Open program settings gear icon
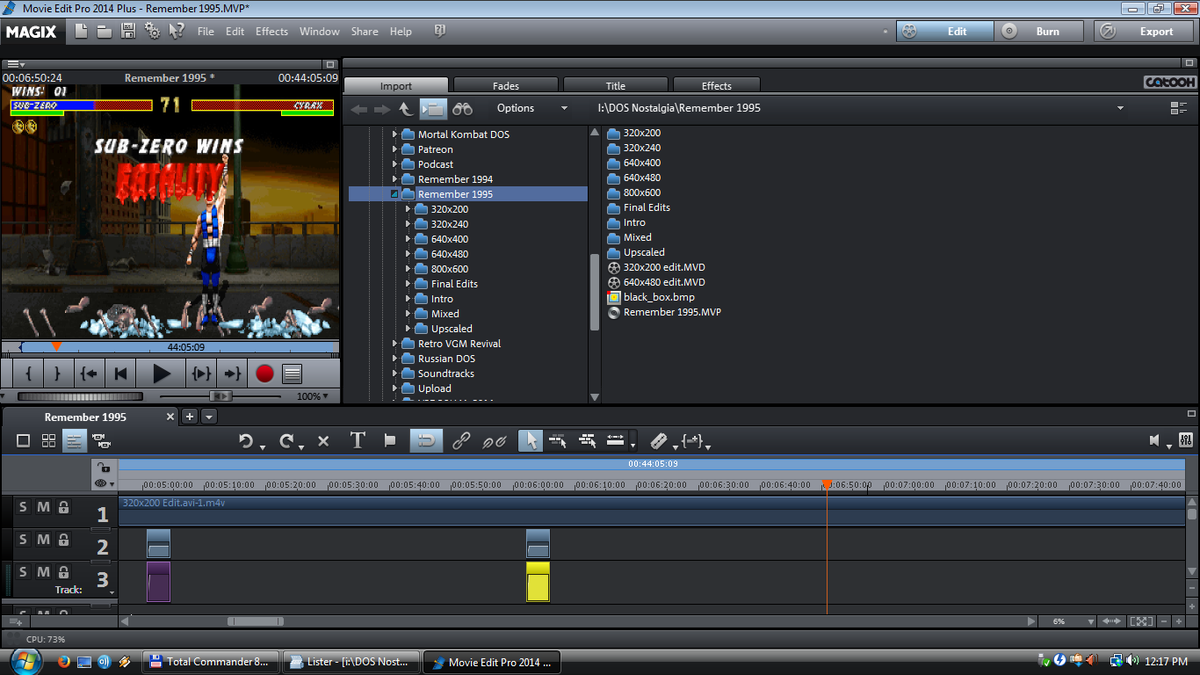Screen dimensions: 1200x675 [x=152, y=31]
